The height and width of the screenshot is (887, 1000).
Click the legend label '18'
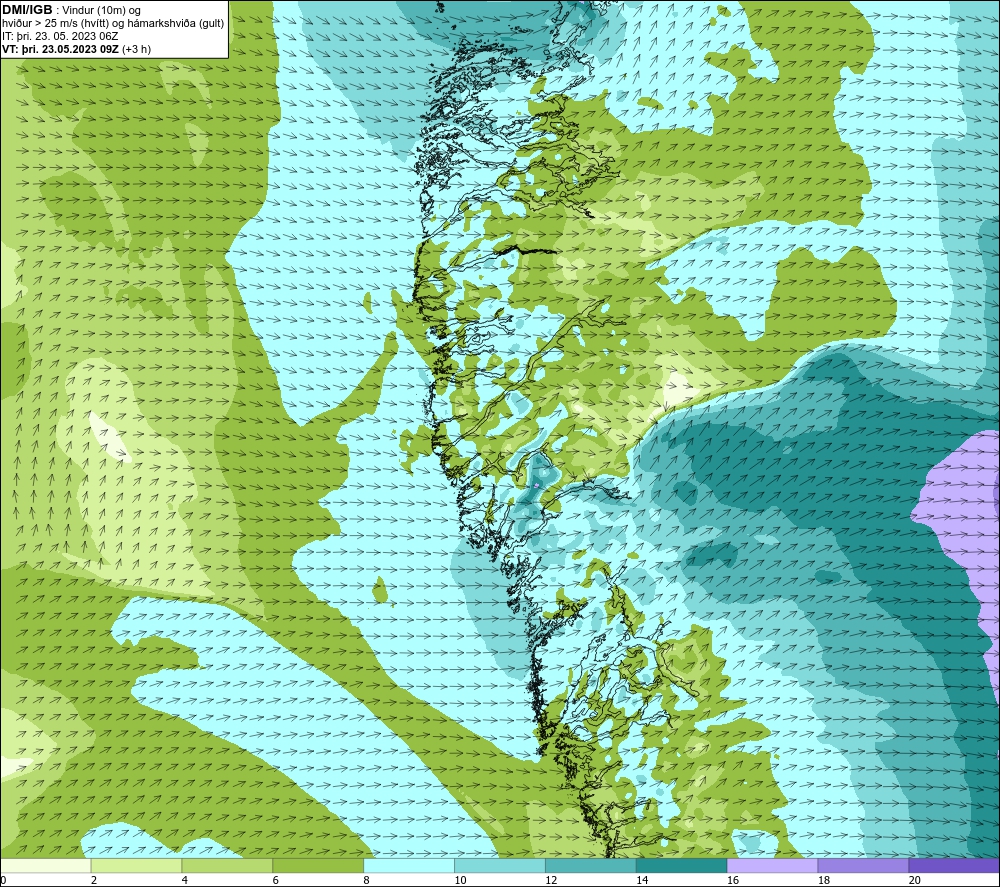(824, 880)
